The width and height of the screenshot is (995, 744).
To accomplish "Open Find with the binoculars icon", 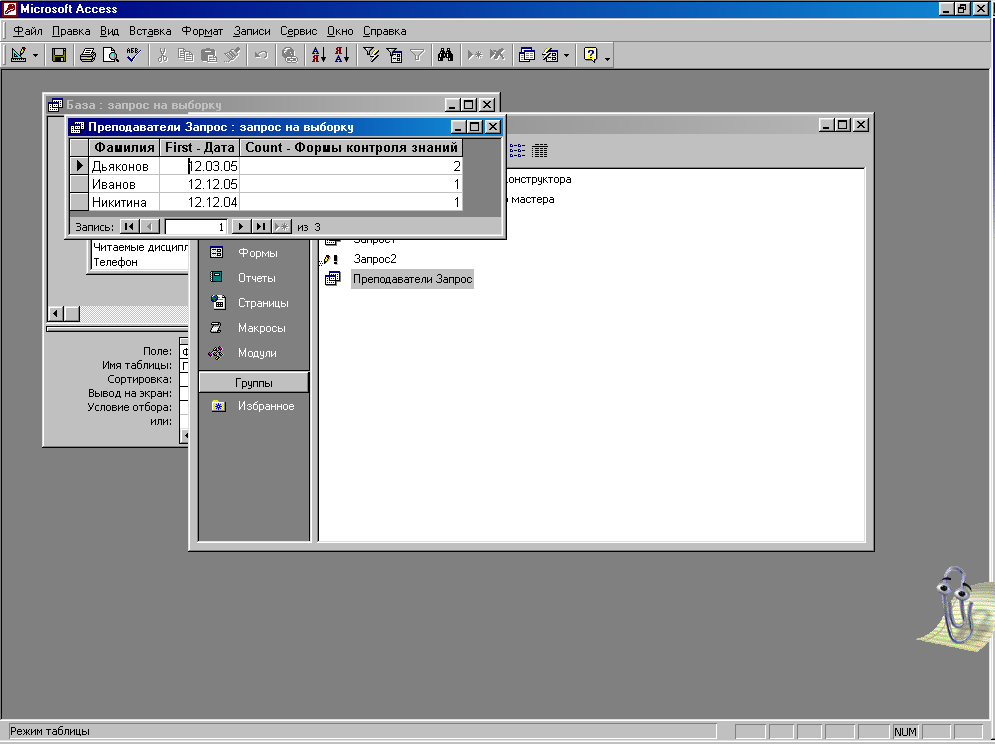I will (x=445, y=55).
